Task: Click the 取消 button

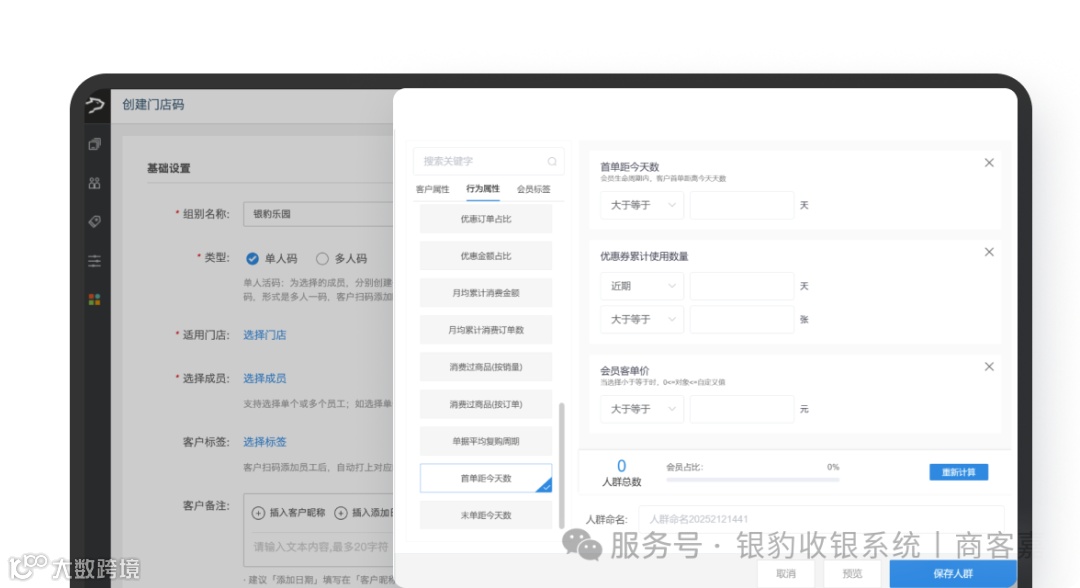Action: pyautogui.click(x=786, y=574)
